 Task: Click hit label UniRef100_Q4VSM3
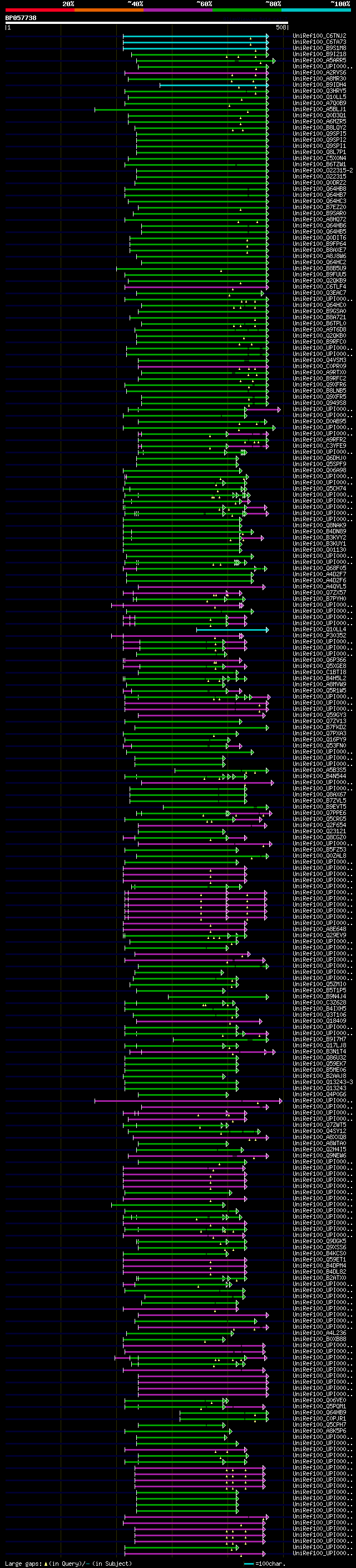pyautogui.click(x=319, y=360)
